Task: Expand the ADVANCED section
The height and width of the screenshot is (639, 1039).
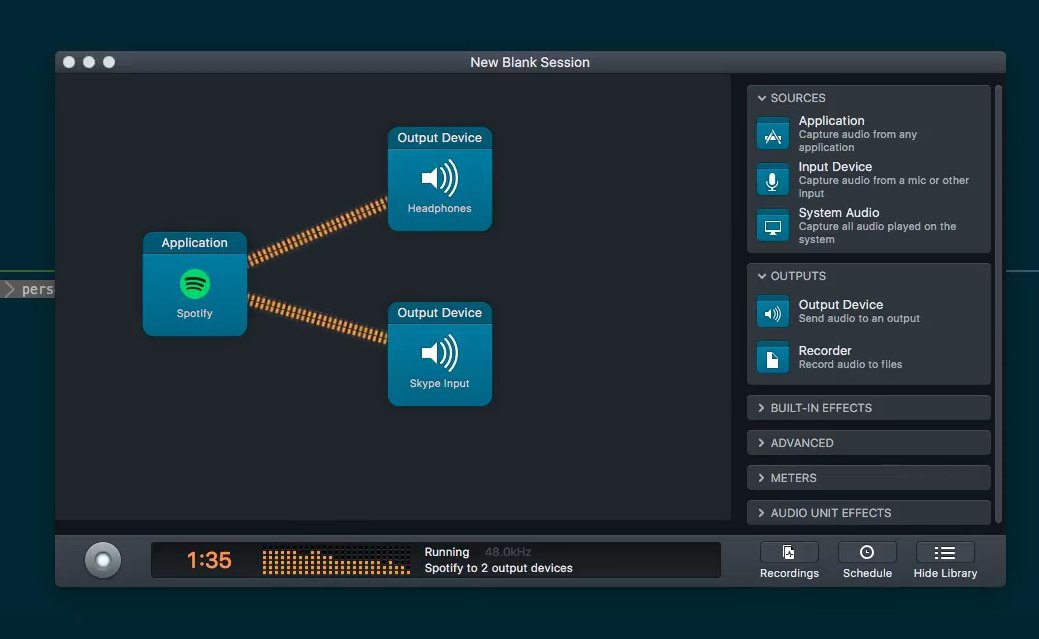Action: pyautogui.click(x=869, y=443)
